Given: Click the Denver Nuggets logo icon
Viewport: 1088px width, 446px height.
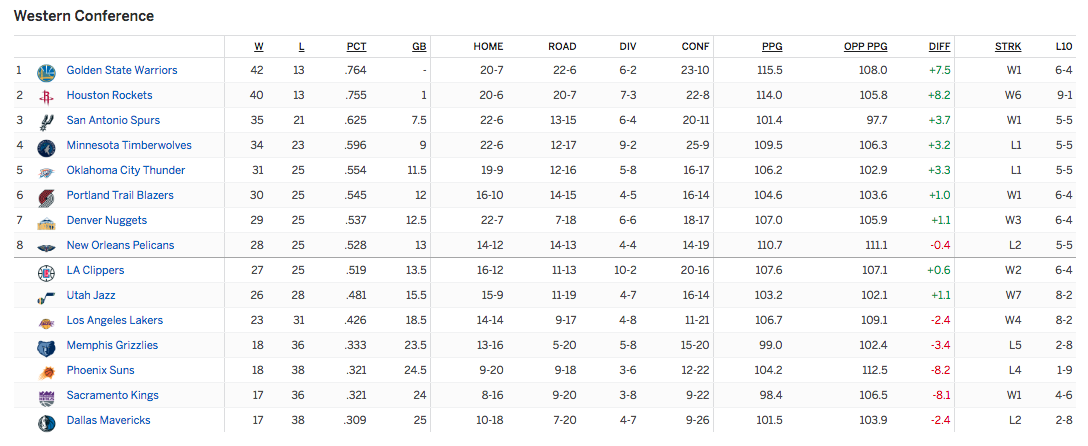Looking at the screenshot, I should (46, 221).
